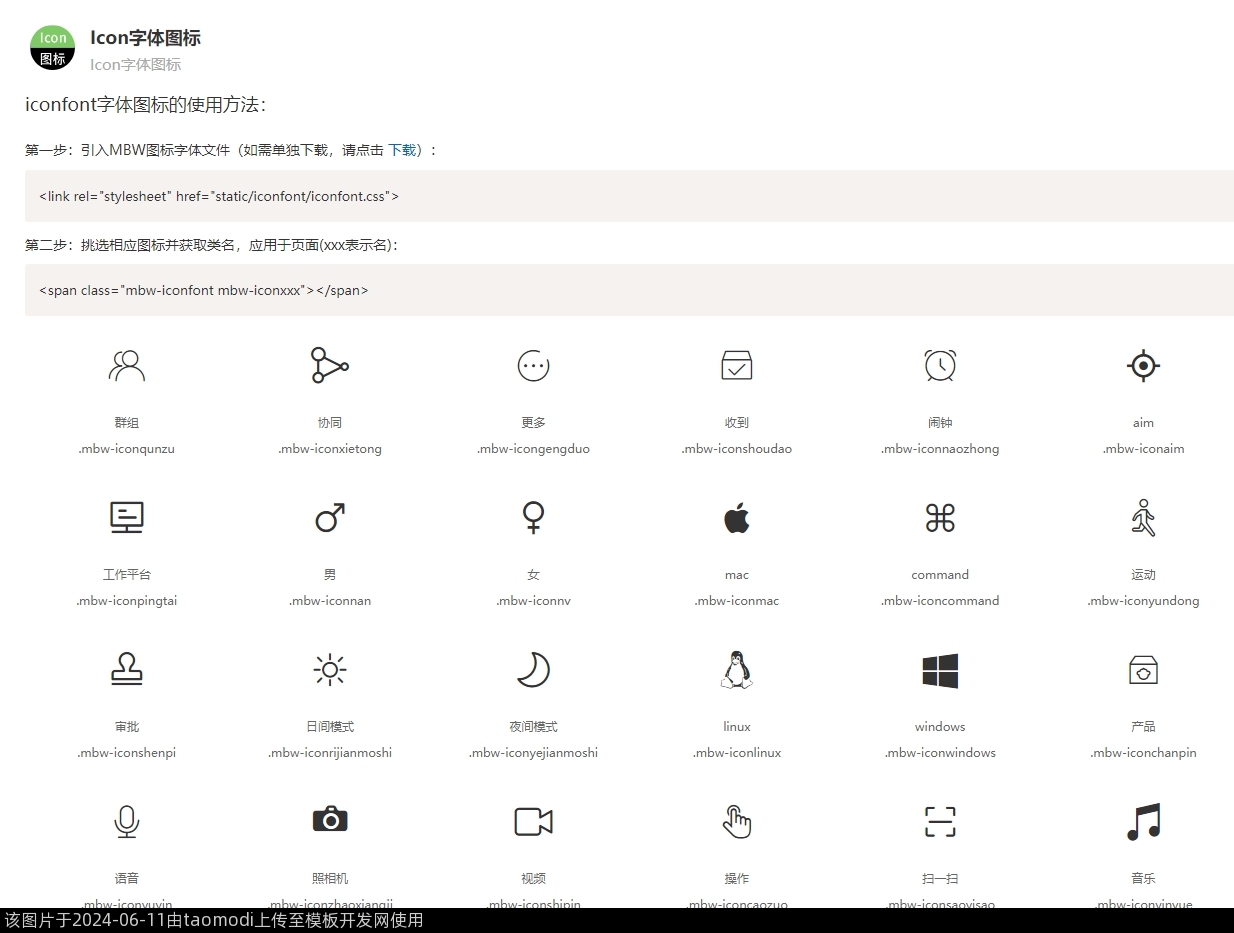The width and height of the screenshot is (1234, 933).
Task: Select the 日间模式 sun day mode icon
Action: click(329, 669)
